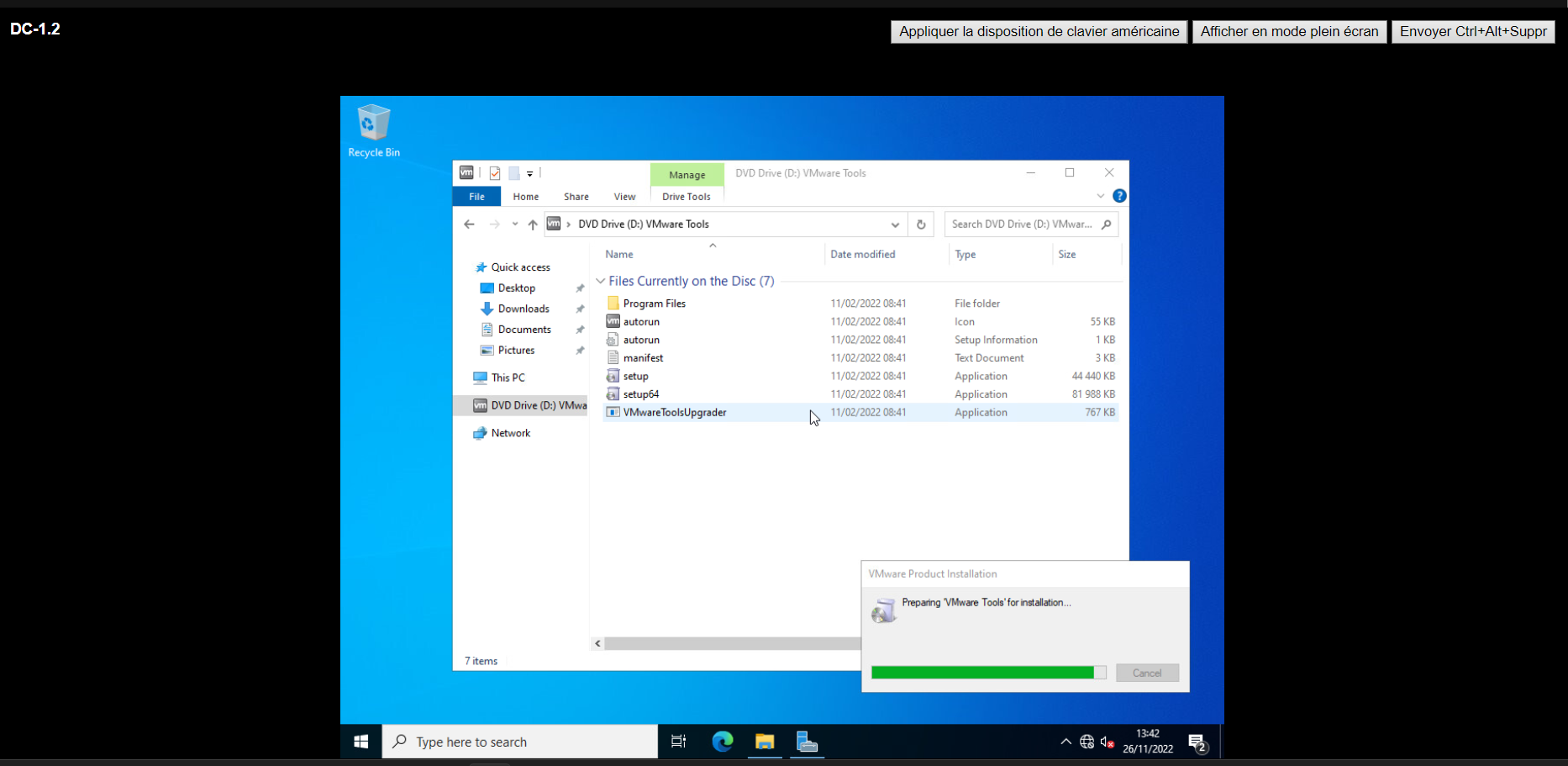1568x766 pixels.
Task: Open the File menu
Action: point(476,197)
